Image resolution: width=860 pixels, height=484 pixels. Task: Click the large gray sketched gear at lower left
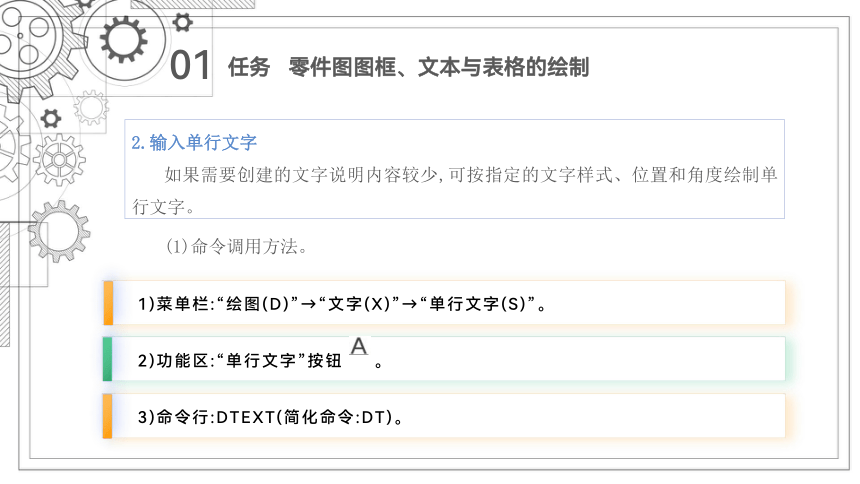pos(59,231)
